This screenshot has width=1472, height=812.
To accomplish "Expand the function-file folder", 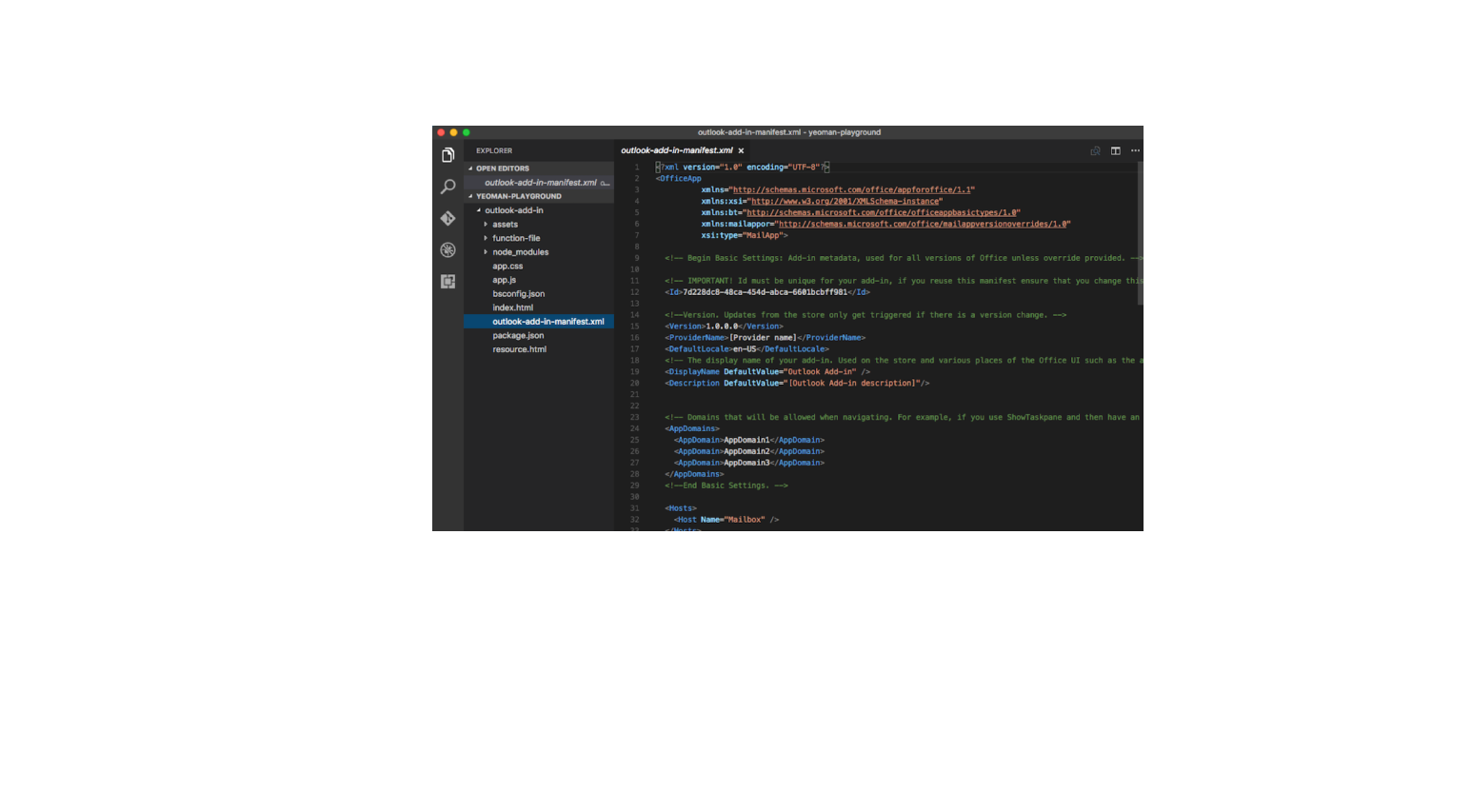I will coord(516,238).
